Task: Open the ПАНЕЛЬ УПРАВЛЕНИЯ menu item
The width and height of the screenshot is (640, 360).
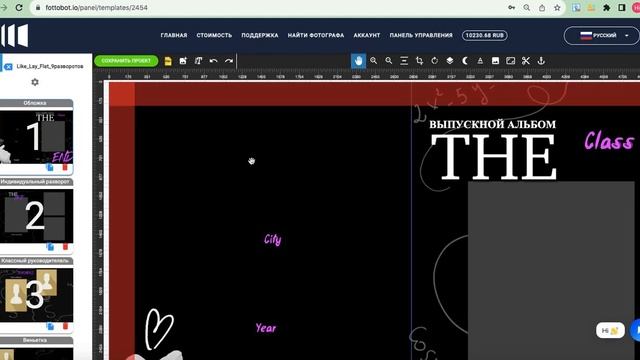Action: click(421, 36)
